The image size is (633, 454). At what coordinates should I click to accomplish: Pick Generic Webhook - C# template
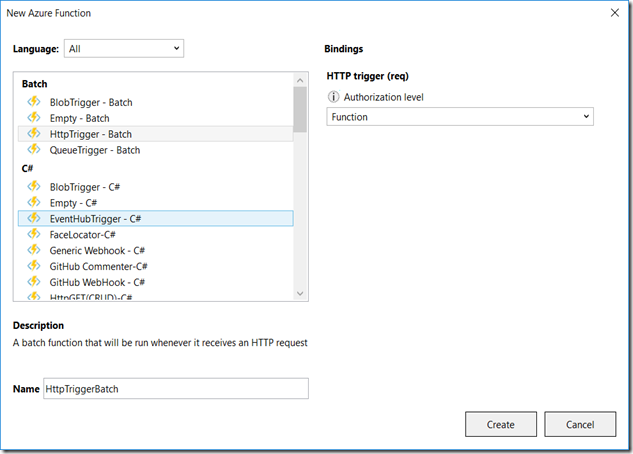(x=155, y=250)
